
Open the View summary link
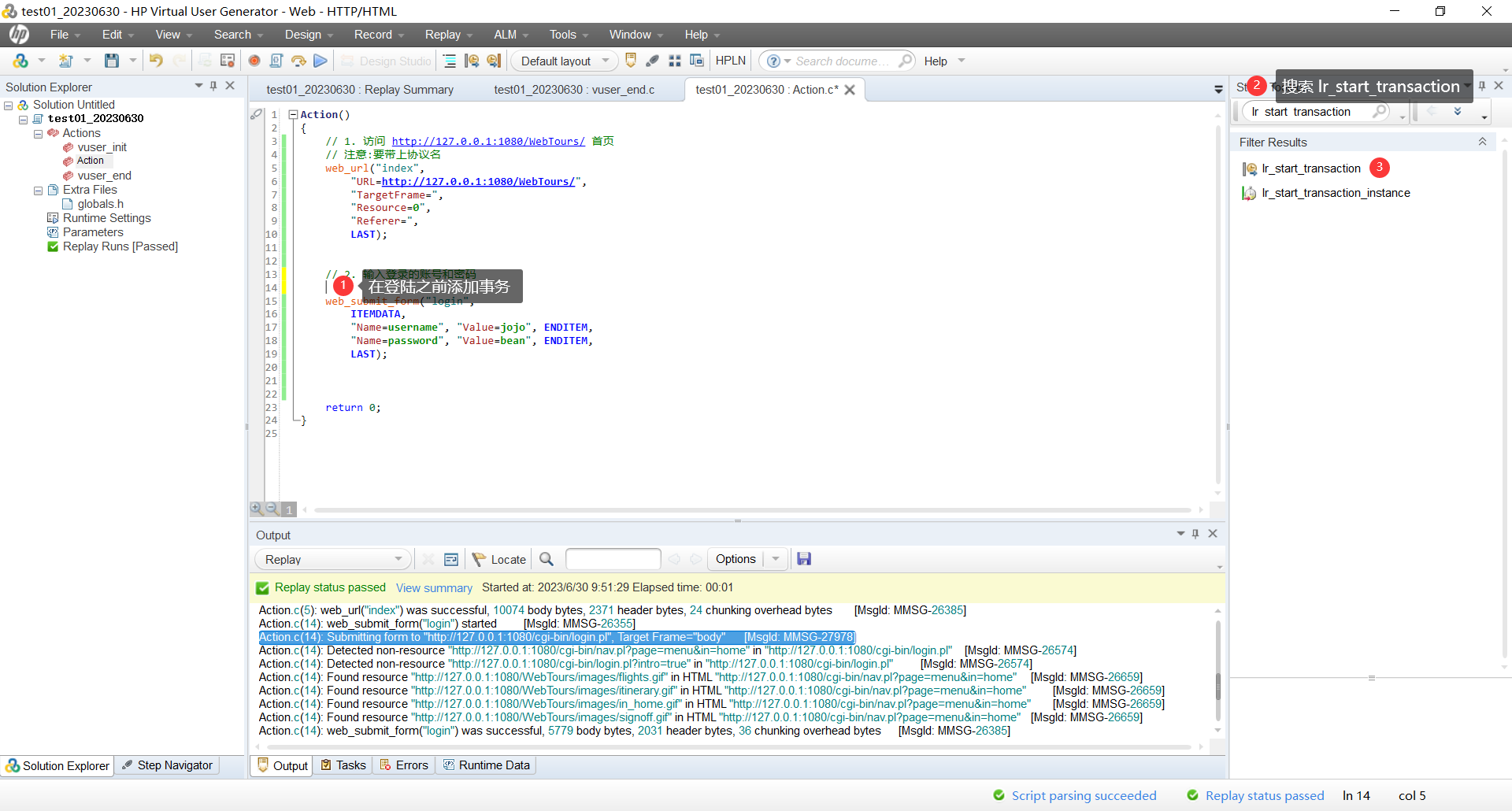click(x=434, y=588)
